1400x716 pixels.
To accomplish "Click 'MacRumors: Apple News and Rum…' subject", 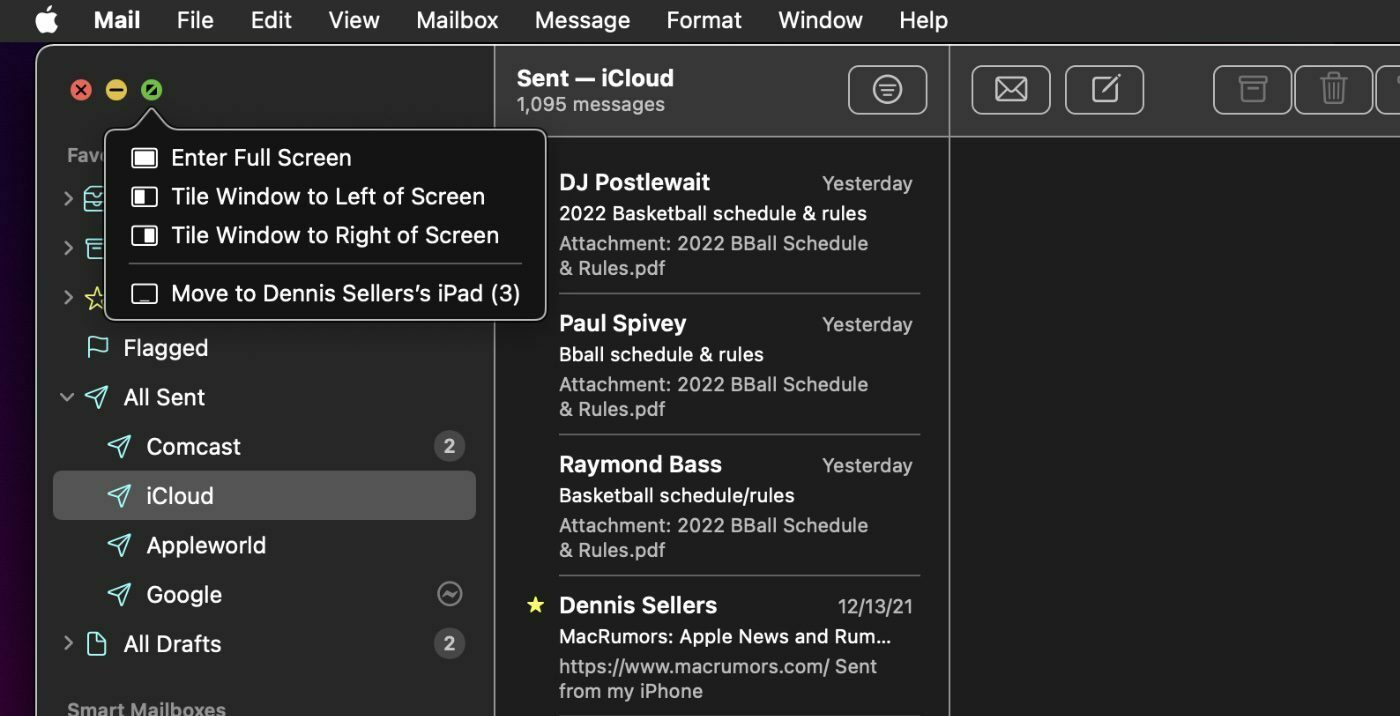I will (x=725, y=636).
